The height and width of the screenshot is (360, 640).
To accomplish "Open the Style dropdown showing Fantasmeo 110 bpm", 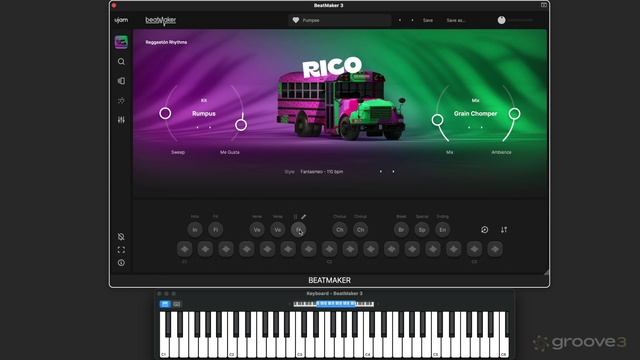I will [322, 172].
